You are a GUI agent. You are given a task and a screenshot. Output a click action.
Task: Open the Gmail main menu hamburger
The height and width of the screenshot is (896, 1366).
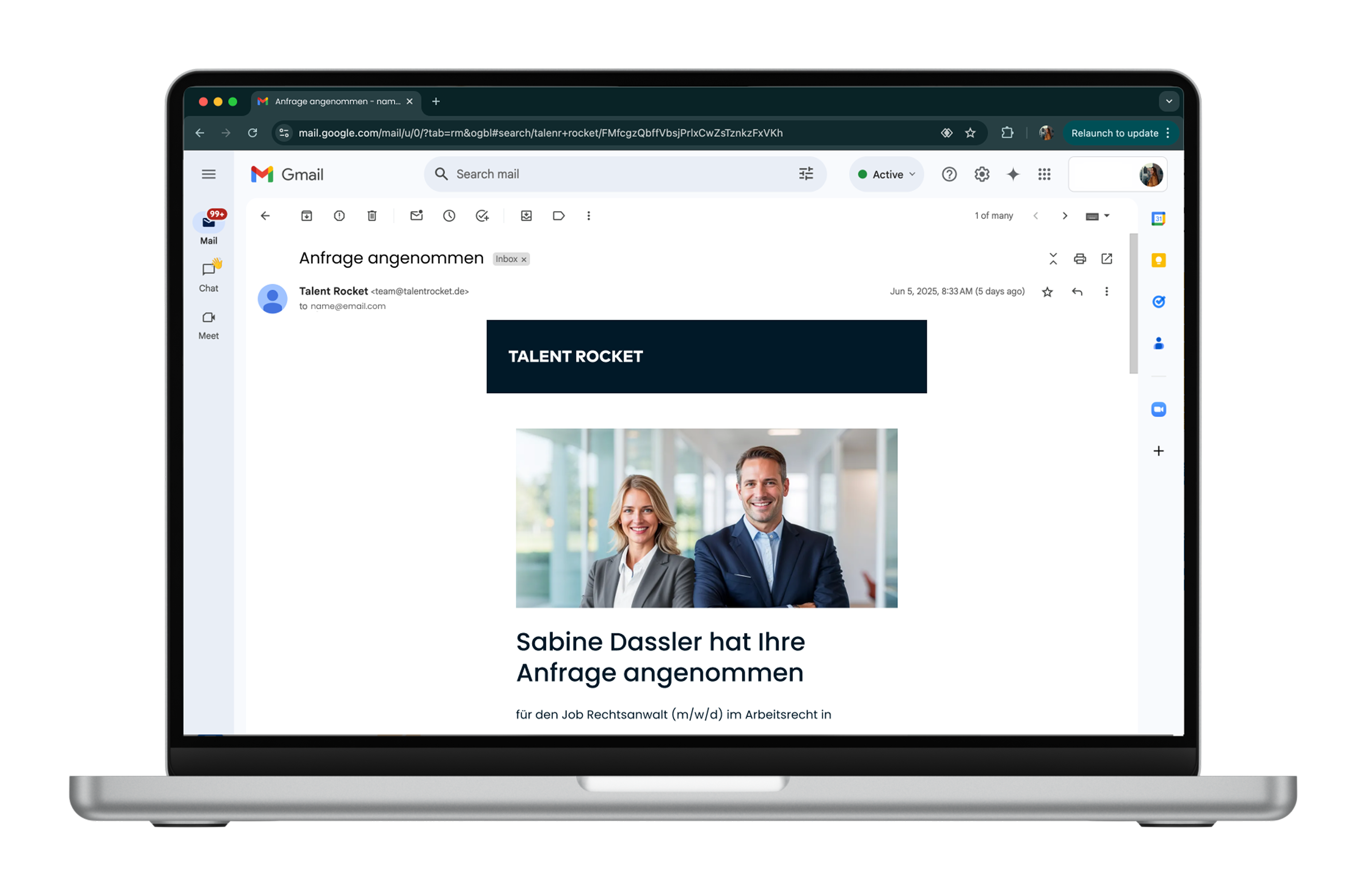[208, 174]
